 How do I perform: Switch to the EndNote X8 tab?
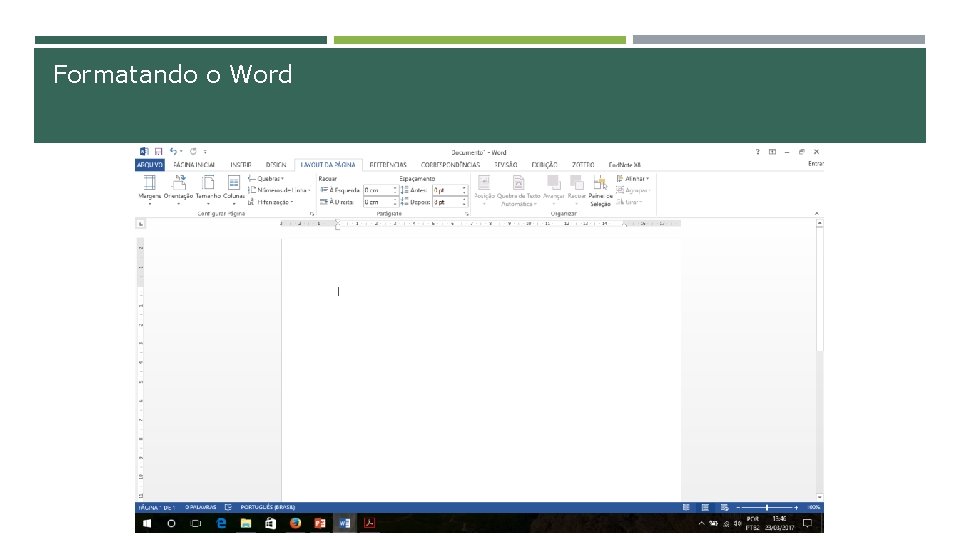click(x=624, y=165)
